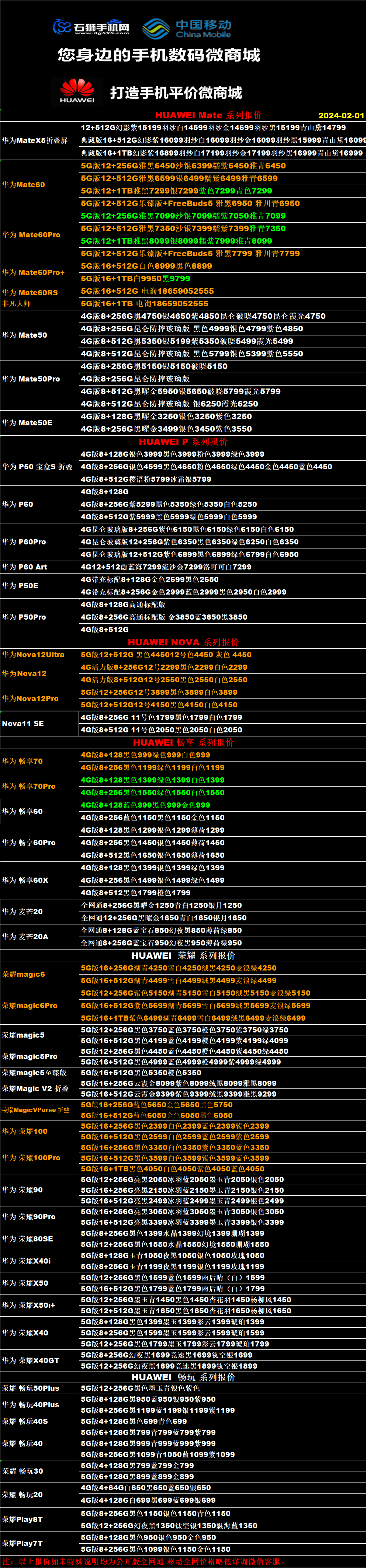Select the 荣耀 畅玩20 model label
Screen dimensions: 367x1568
point(22,1494)
